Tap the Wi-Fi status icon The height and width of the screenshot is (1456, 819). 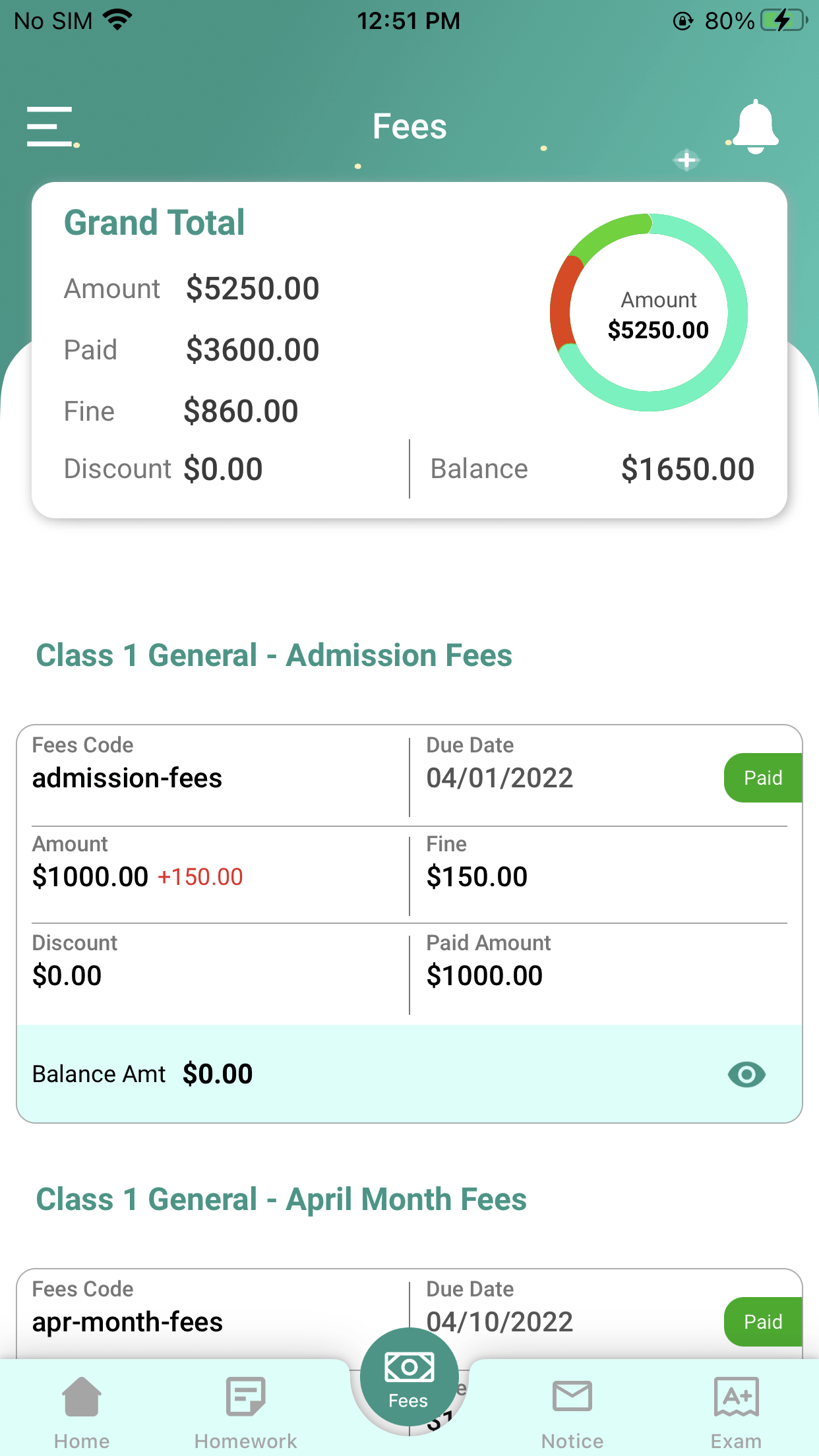(x=118, y=20)
